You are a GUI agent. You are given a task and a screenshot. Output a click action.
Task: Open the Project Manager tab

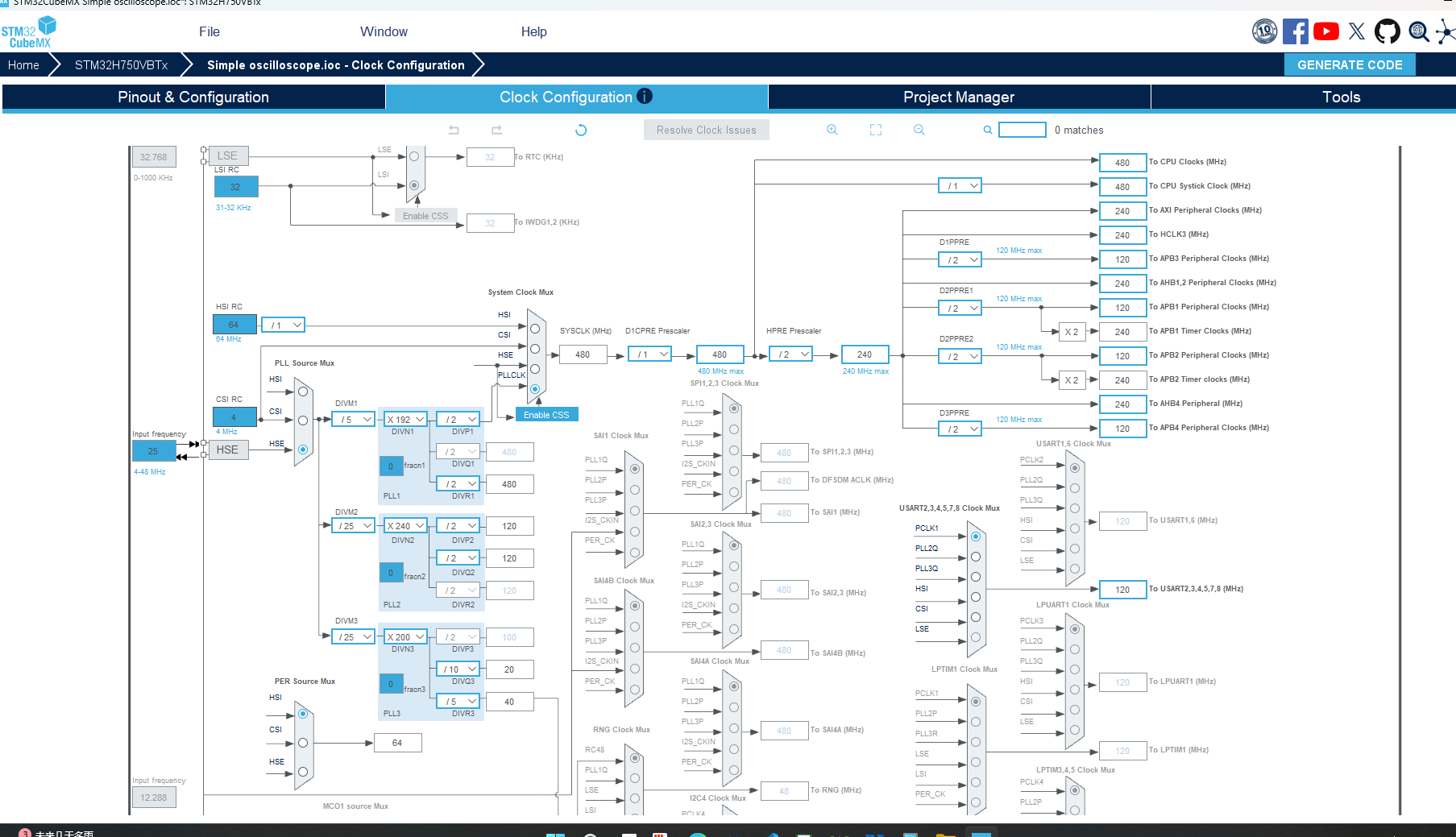point(959,97)
